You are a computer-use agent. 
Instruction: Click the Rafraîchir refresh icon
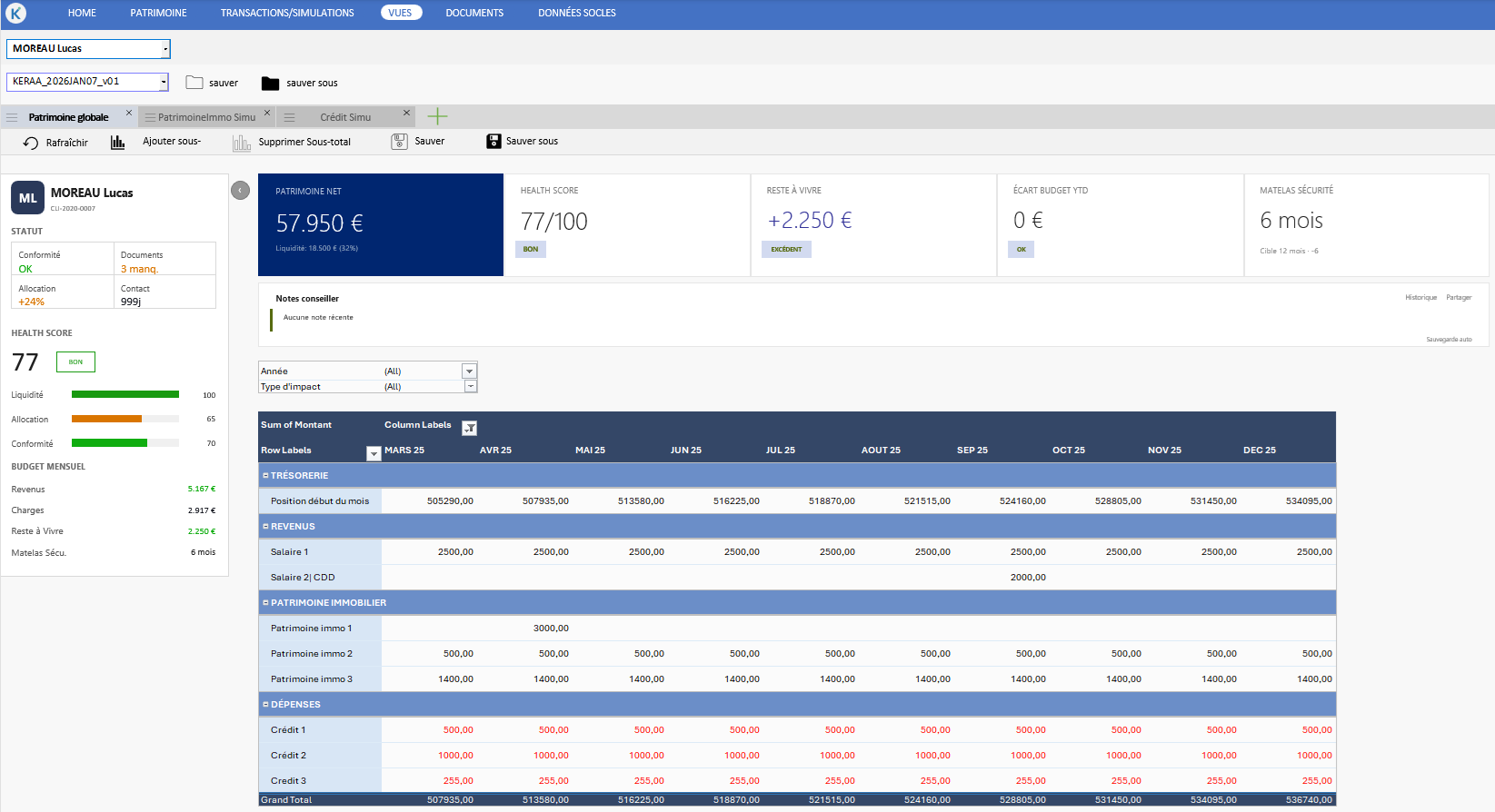pyautogui.click(x=31, y=143)
